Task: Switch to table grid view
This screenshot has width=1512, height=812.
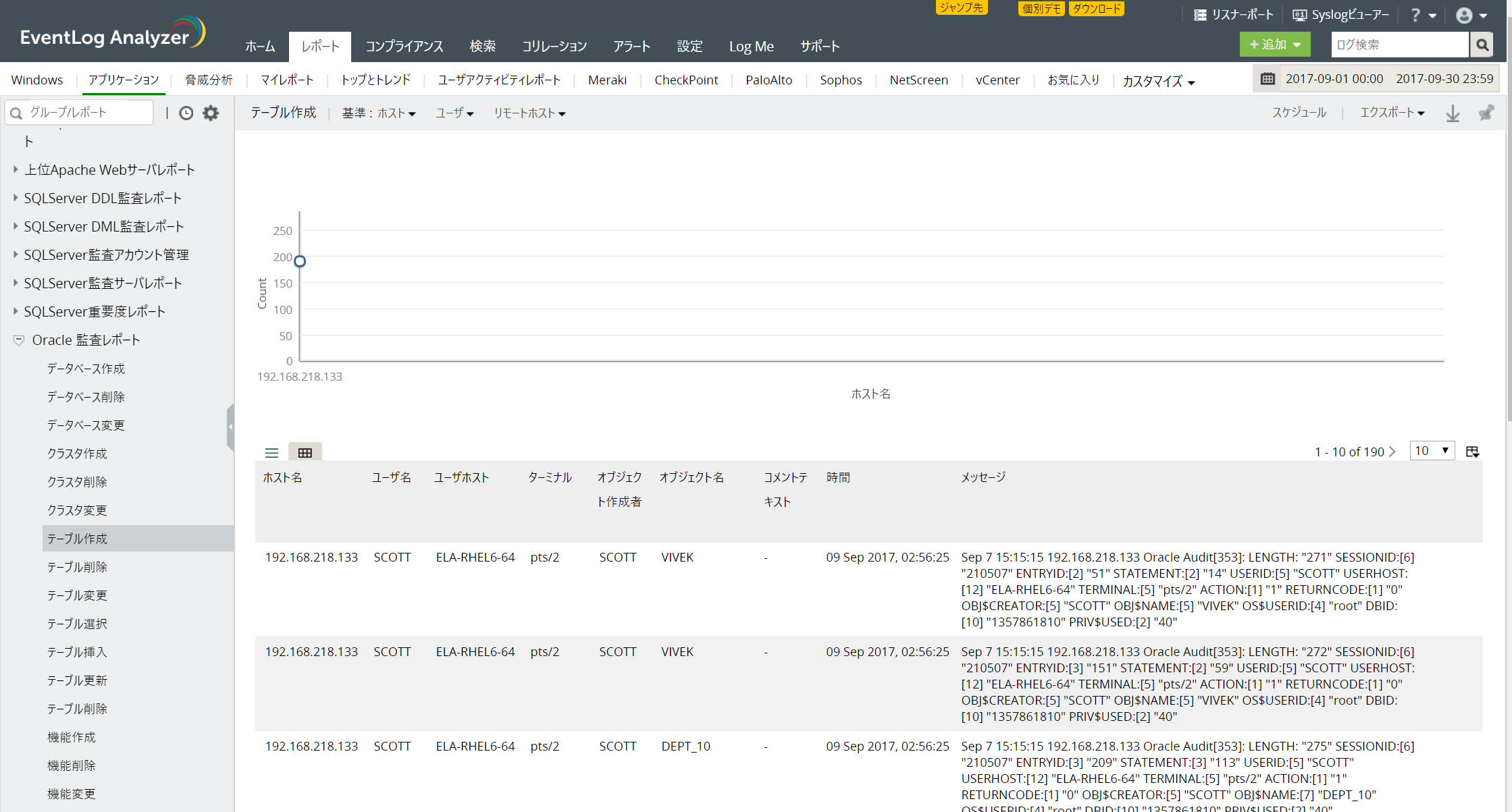Action: [x=305, y=453]
